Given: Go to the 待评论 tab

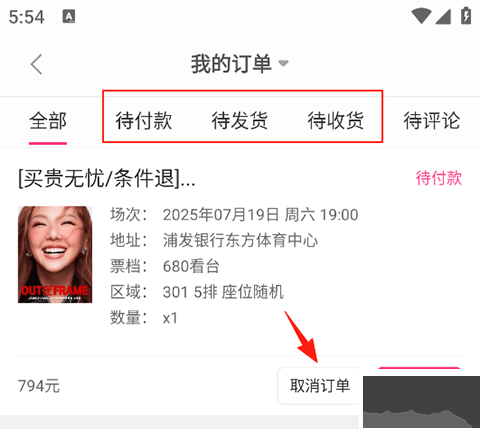Looking at the screenshot, I should (x=432, y=121).
